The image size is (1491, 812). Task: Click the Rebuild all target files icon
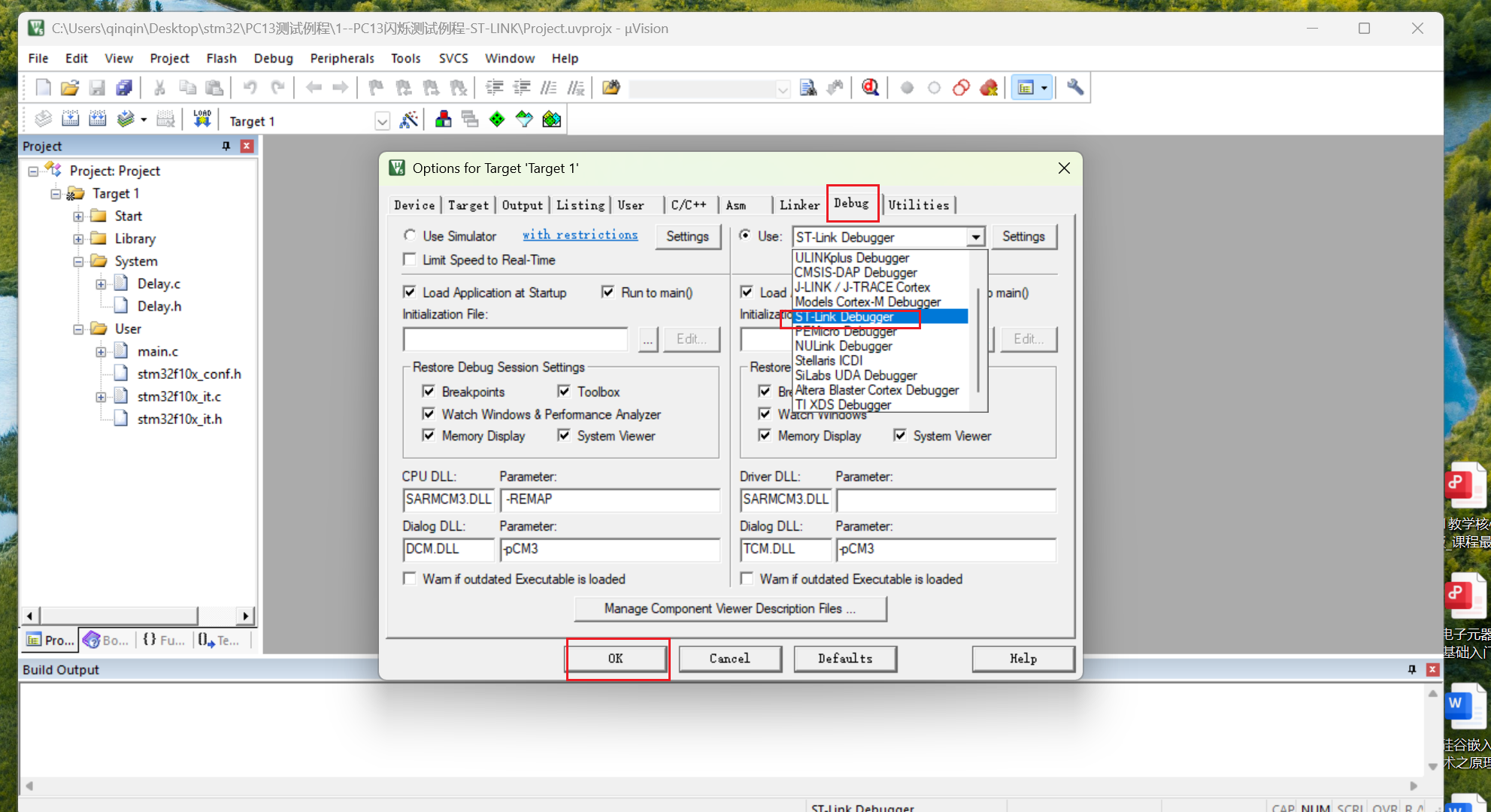pos(97,120)
